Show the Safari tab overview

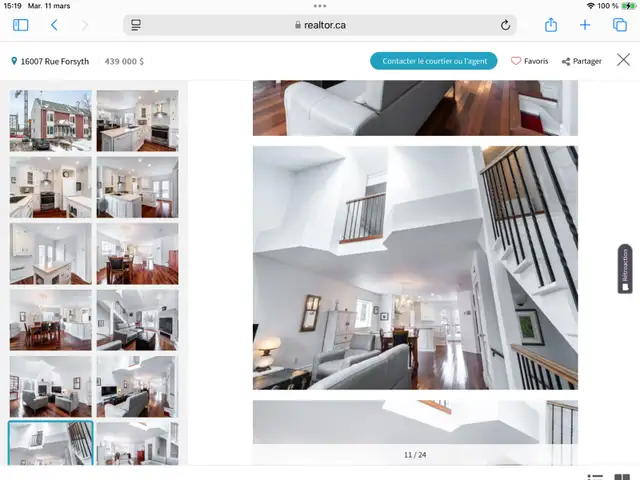pyautogui.click(x=619, y=25)
